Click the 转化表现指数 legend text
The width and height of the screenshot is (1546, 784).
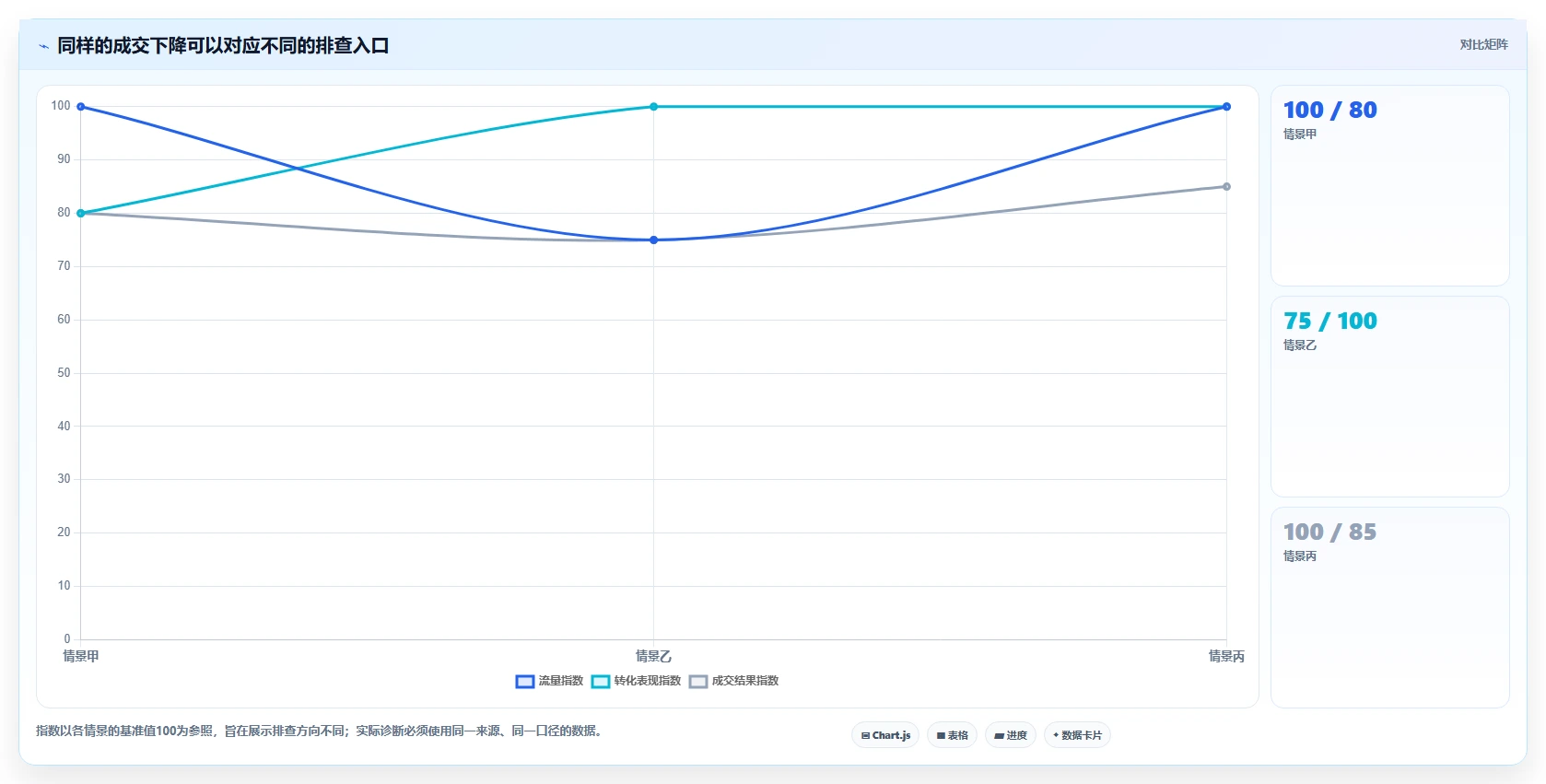[x=648, y=681]
